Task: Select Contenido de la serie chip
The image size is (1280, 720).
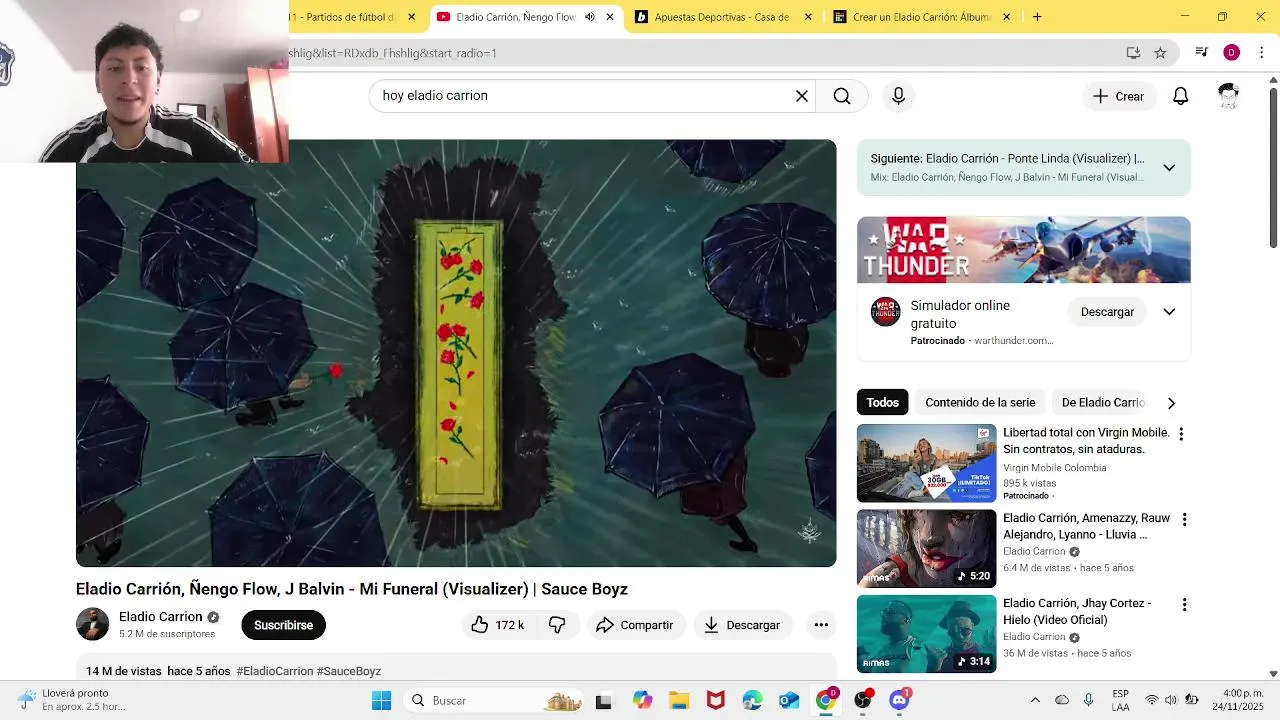Action: pyautogui.click(x=980, y=402)
